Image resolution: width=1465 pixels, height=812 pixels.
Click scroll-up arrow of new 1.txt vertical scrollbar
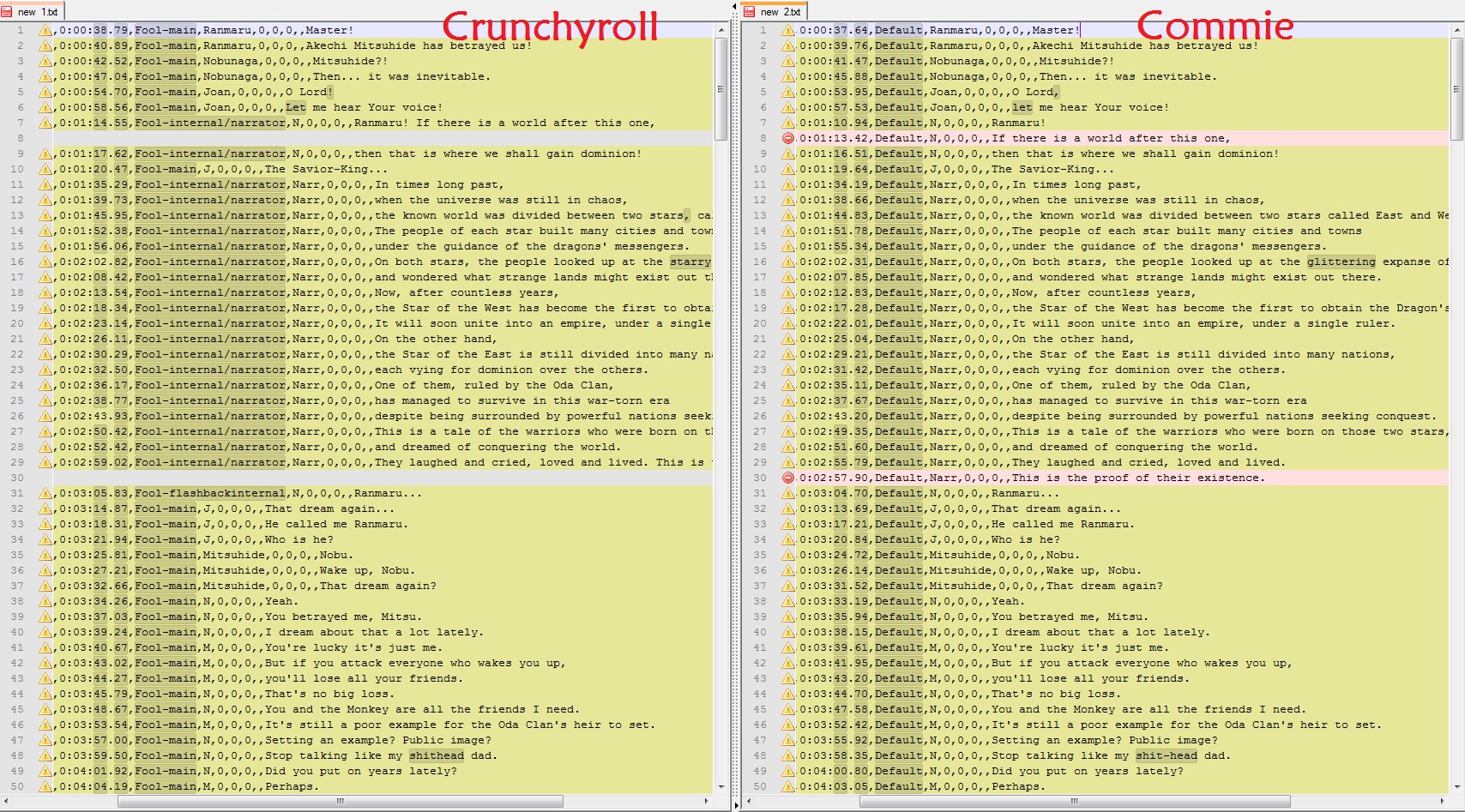(720, 30)
